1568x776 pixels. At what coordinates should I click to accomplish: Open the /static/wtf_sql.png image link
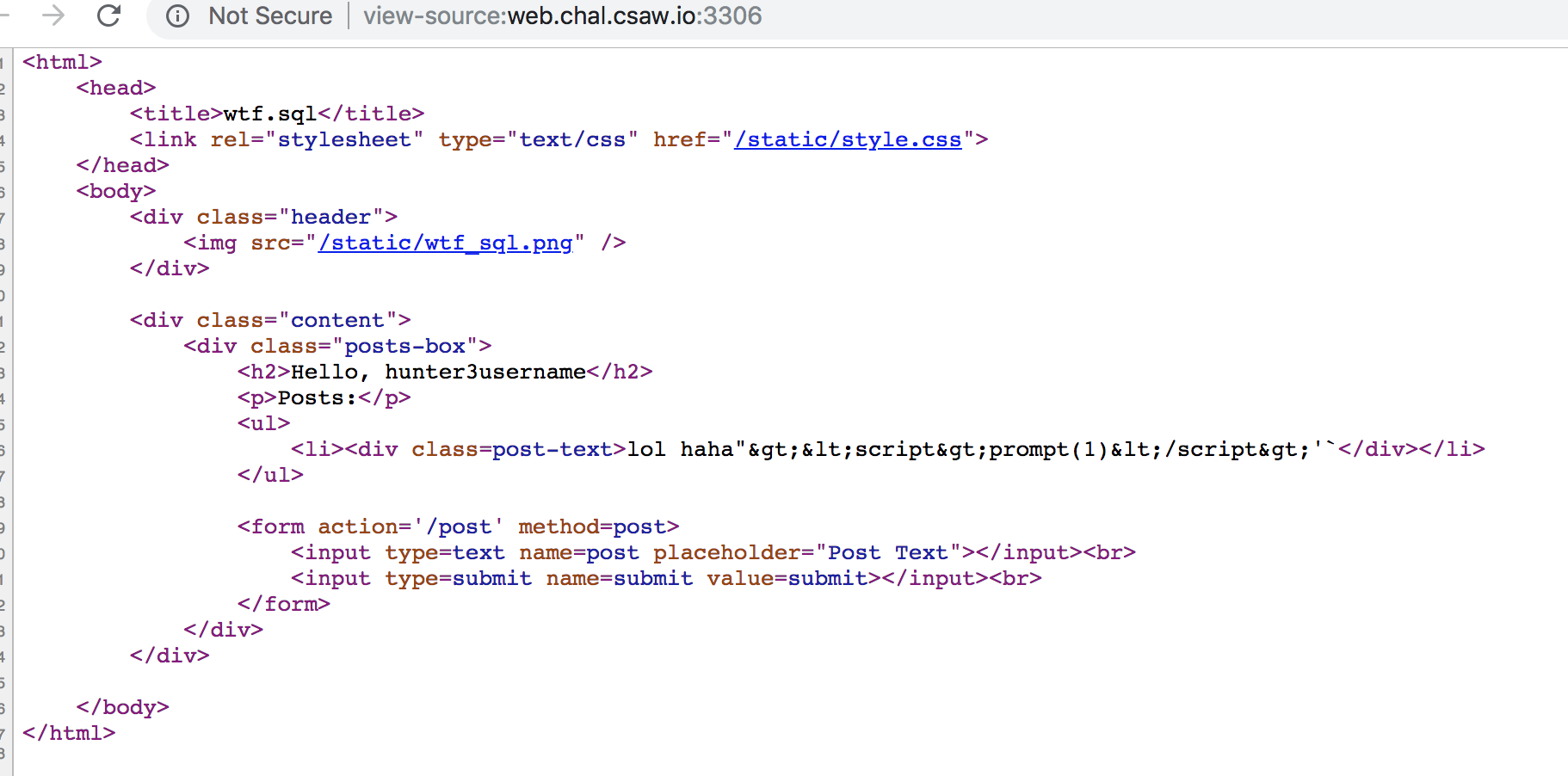point(445,243)
